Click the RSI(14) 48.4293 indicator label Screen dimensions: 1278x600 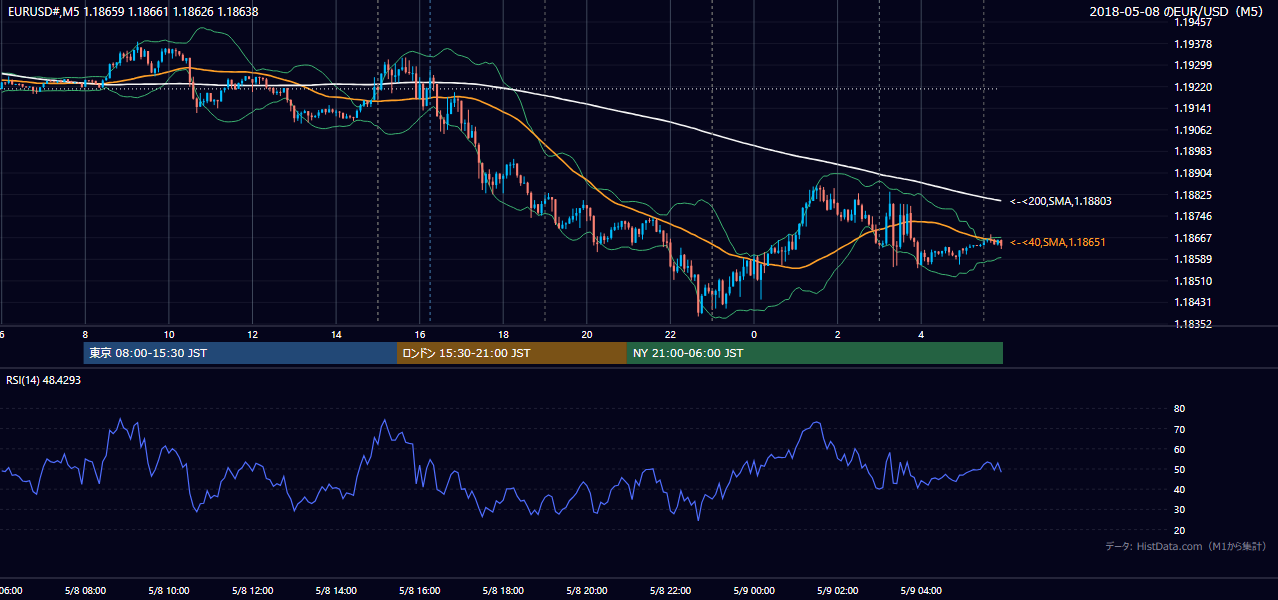click(44, 380)
